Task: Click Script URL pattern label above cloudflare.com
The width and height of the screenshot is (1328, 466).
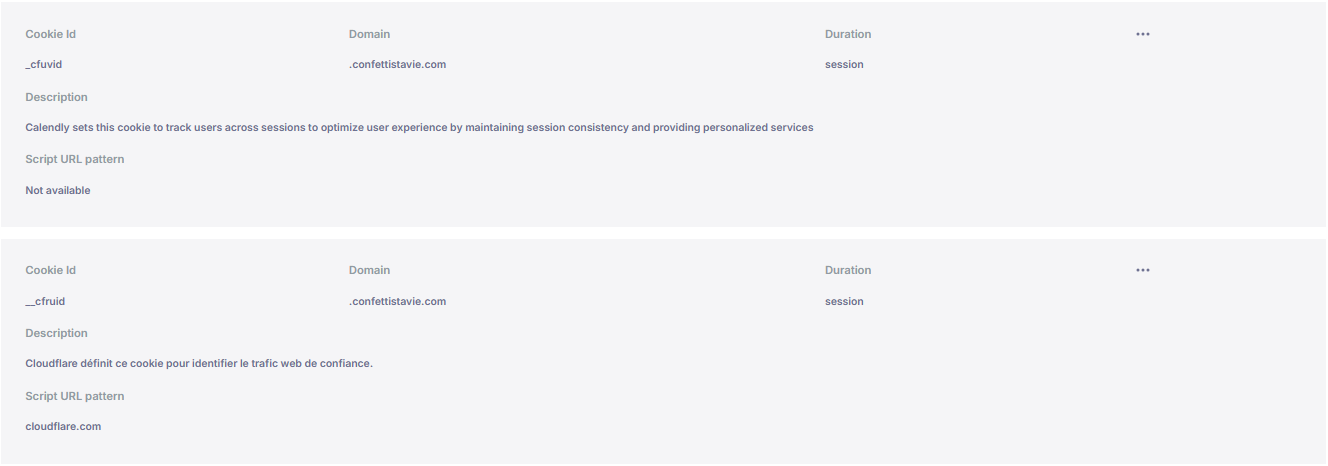Action: [75, 396]
